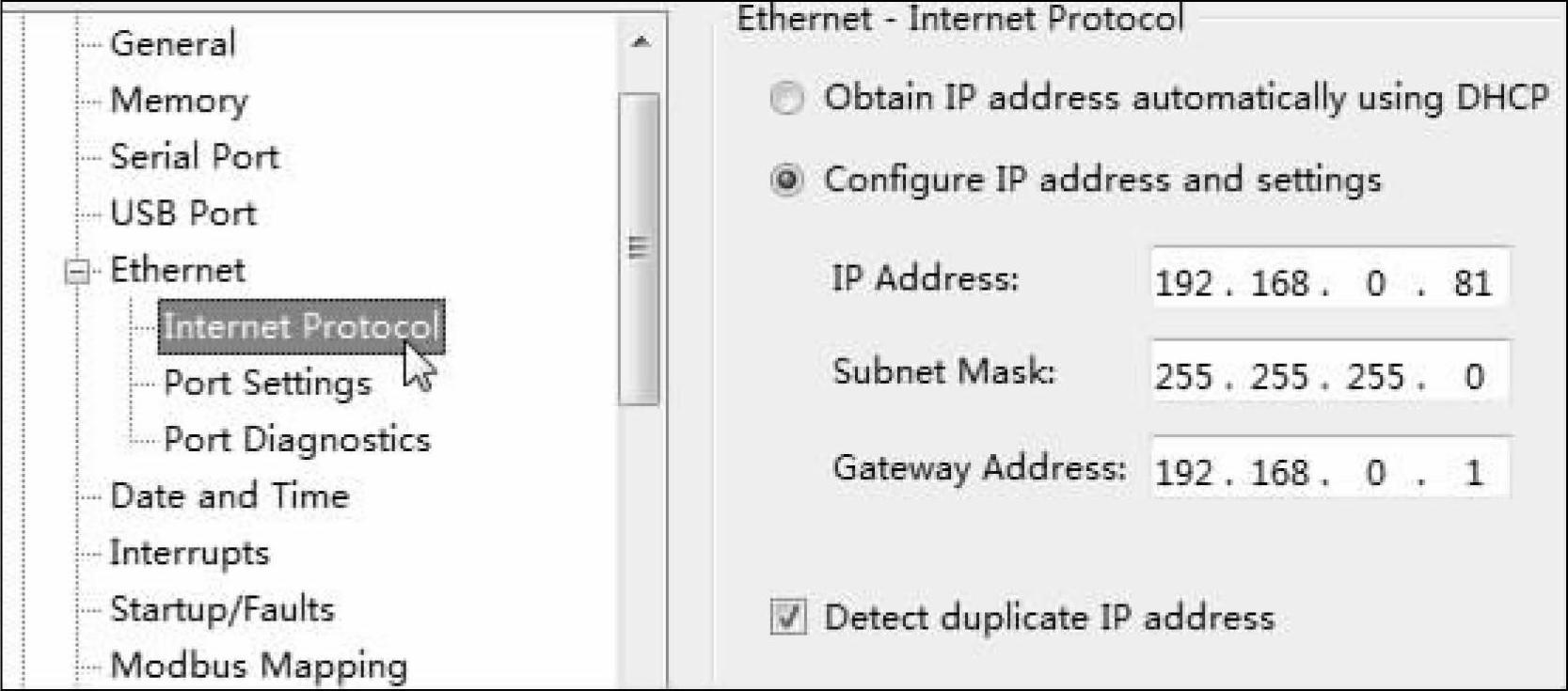Open the Modbus Mapping settings
This screenshot has height=691, width=1568.
point(259,666)
